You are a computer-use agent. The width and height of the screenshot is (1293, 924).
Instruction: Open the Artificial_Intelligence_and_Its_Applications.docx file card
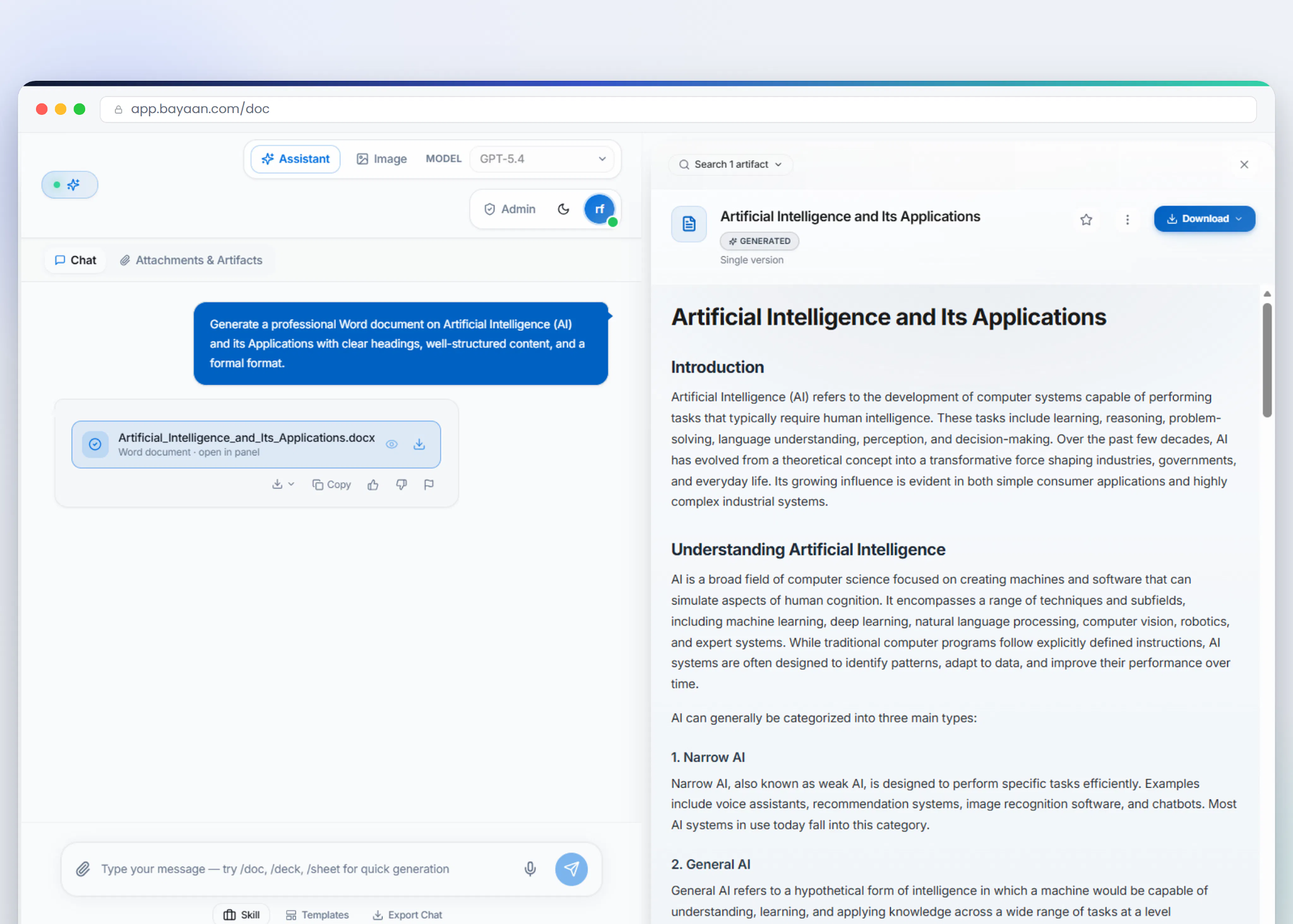pyautogui.click(x=256, y=444)
